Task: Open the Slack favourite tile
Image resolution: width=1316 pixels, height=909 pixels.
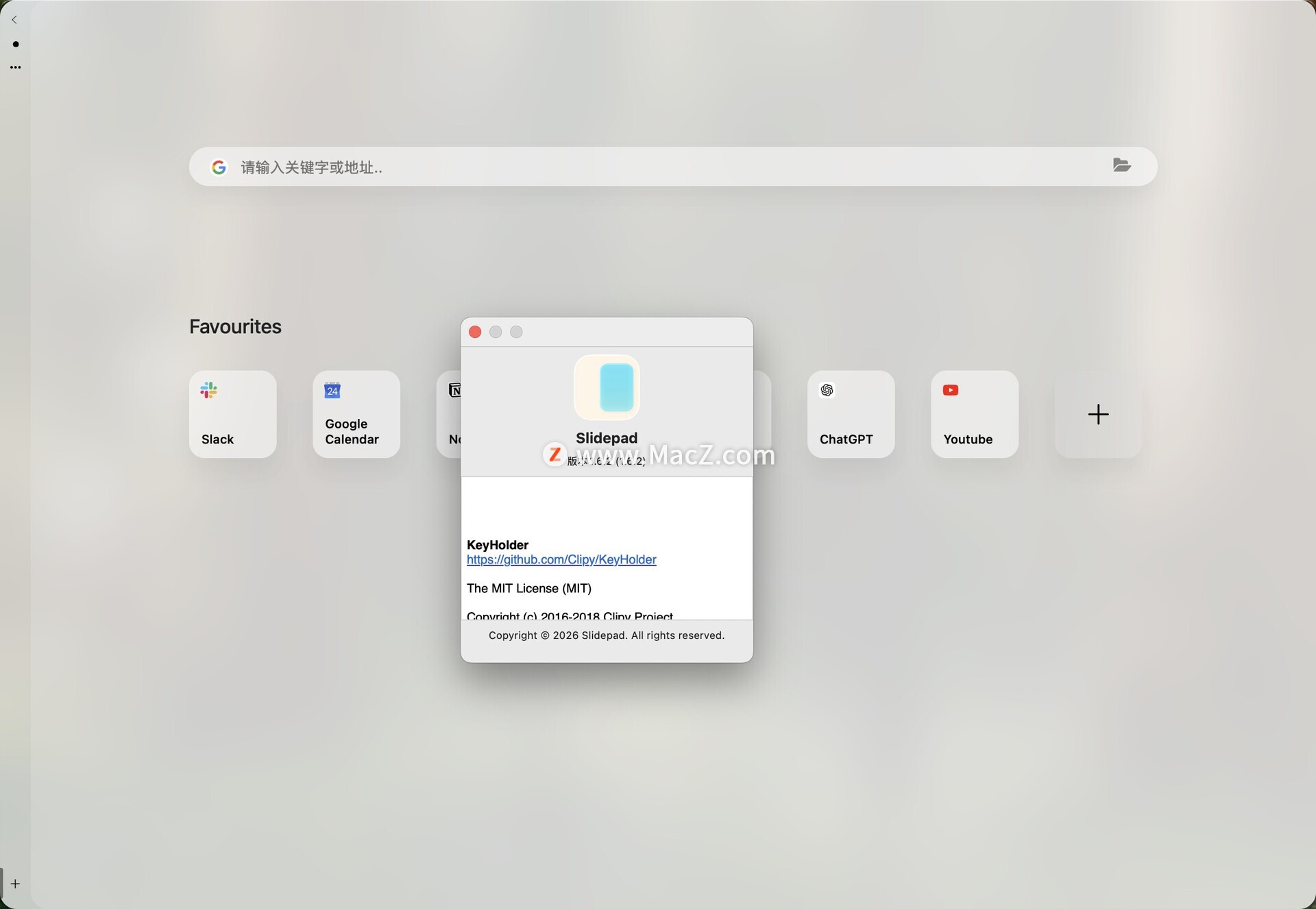Action: (232, 414)
